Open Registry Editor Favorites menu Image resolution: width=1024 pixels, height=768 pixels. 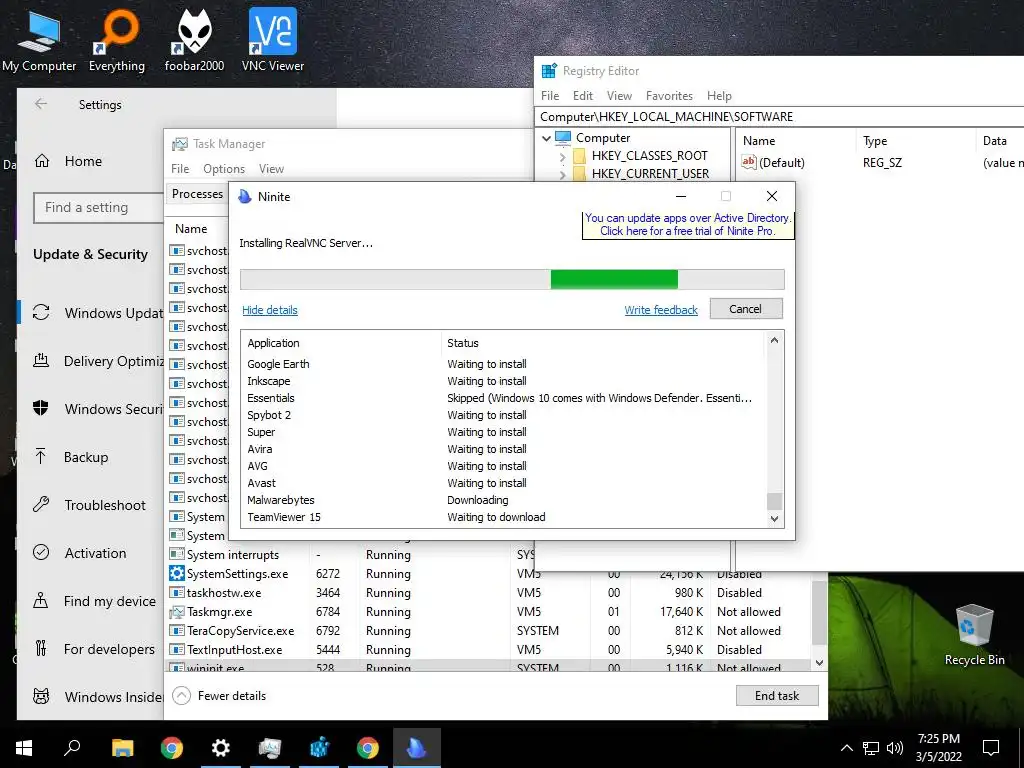click(x=669, y=95)
